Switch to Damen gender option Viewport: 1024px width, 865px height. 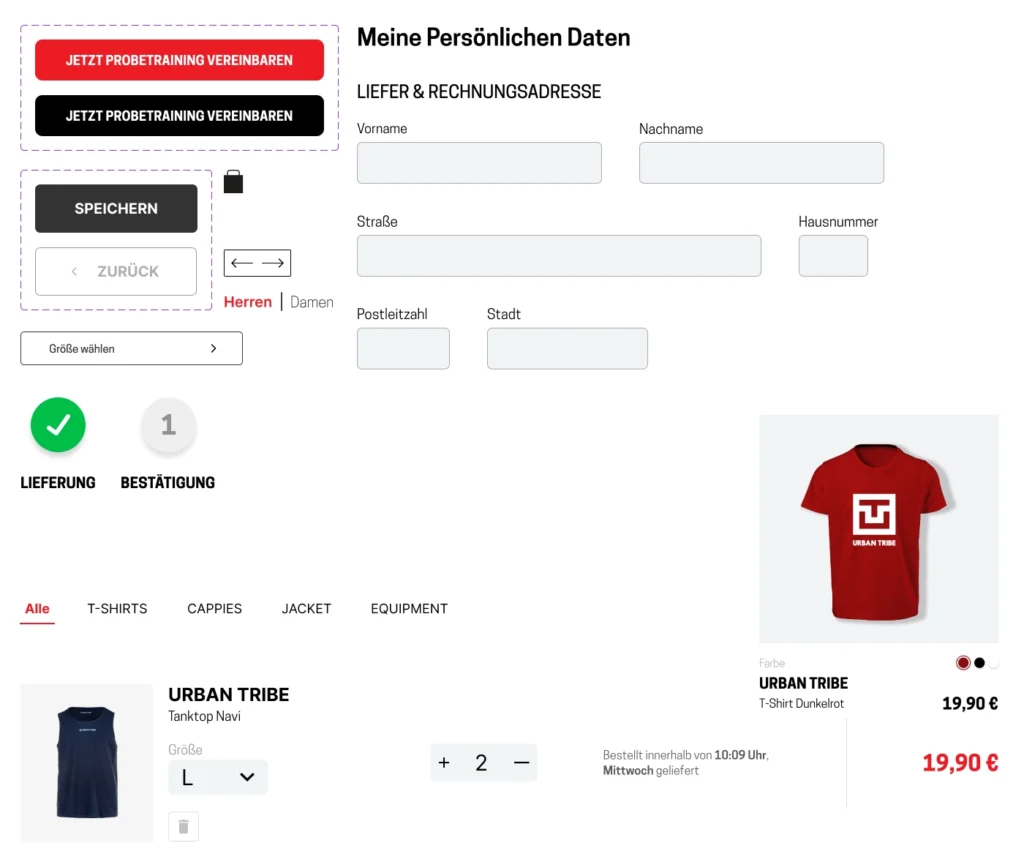[312, 302]
